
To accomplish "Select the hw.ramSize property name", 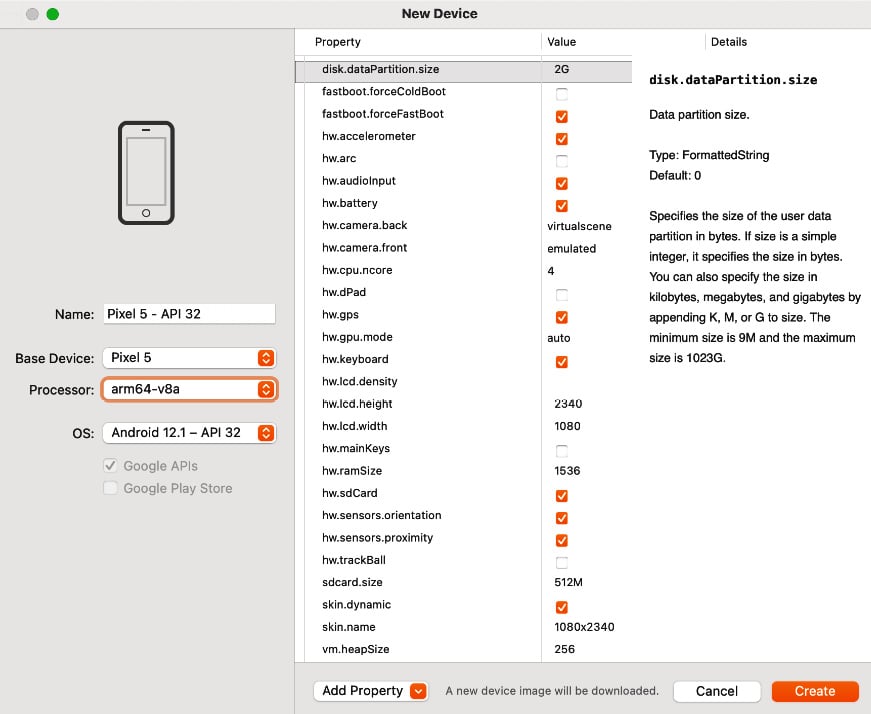I will (x=352, y=471).
